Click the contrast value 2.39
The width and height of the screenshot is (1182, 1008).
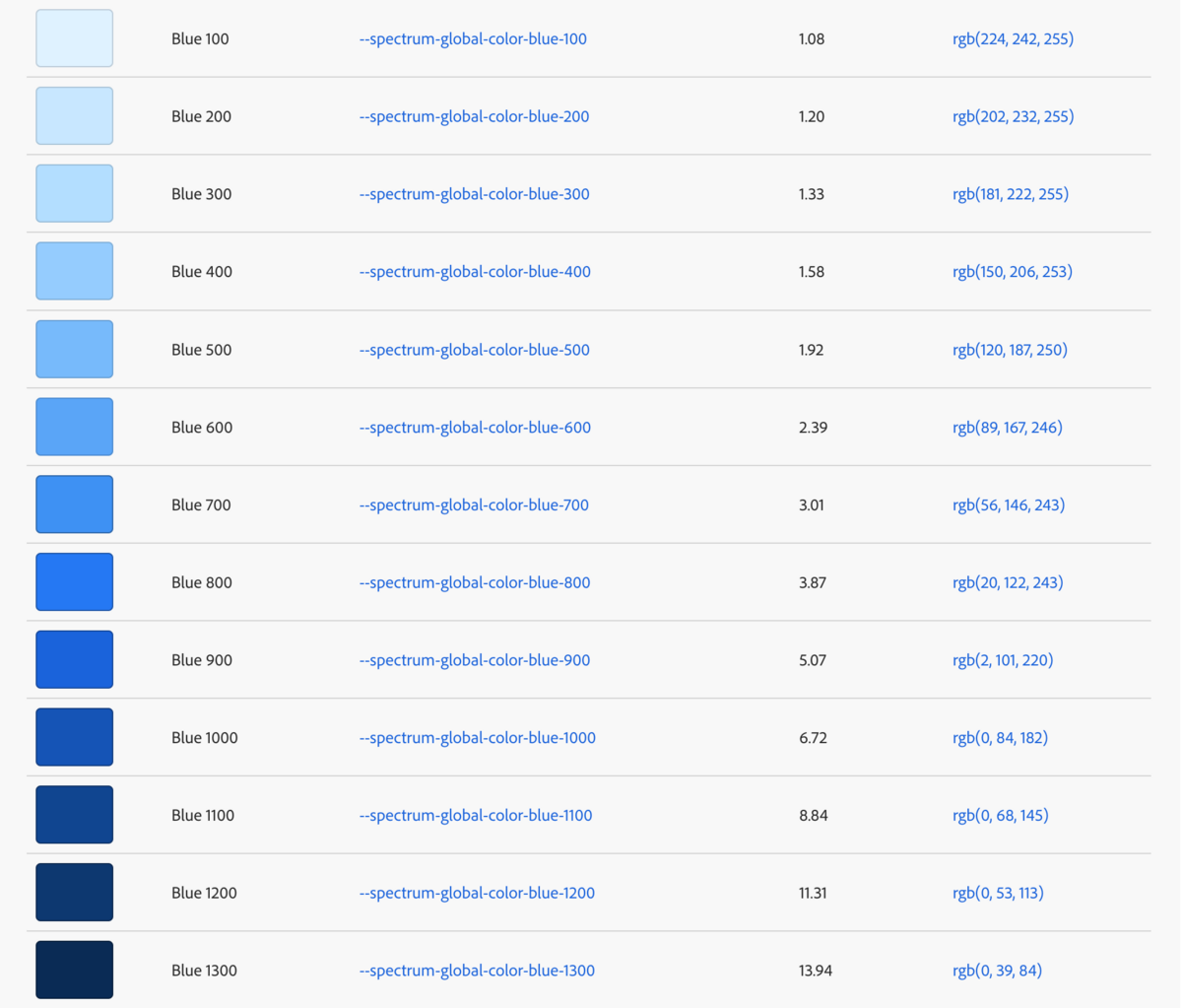(813, 428)
